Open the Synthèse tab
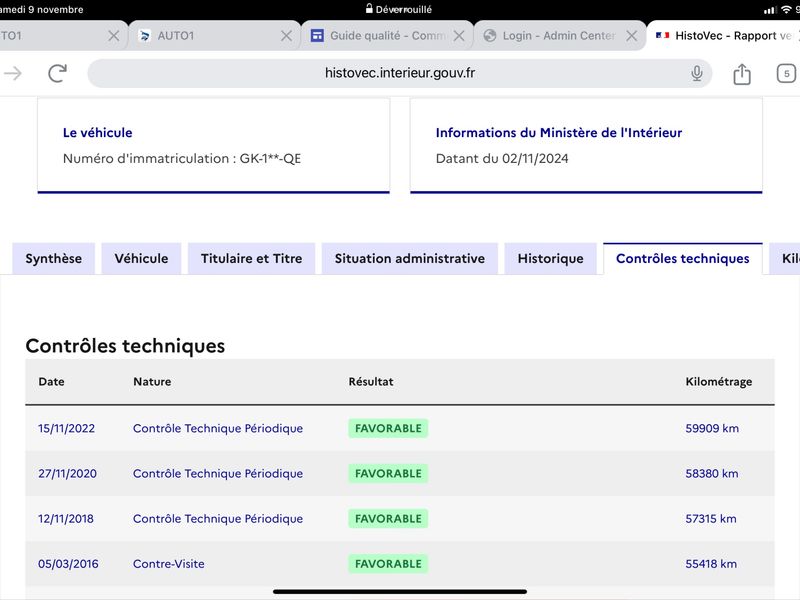Image resolution: width=800 pixels, height=600 pixels. (54, 259)
